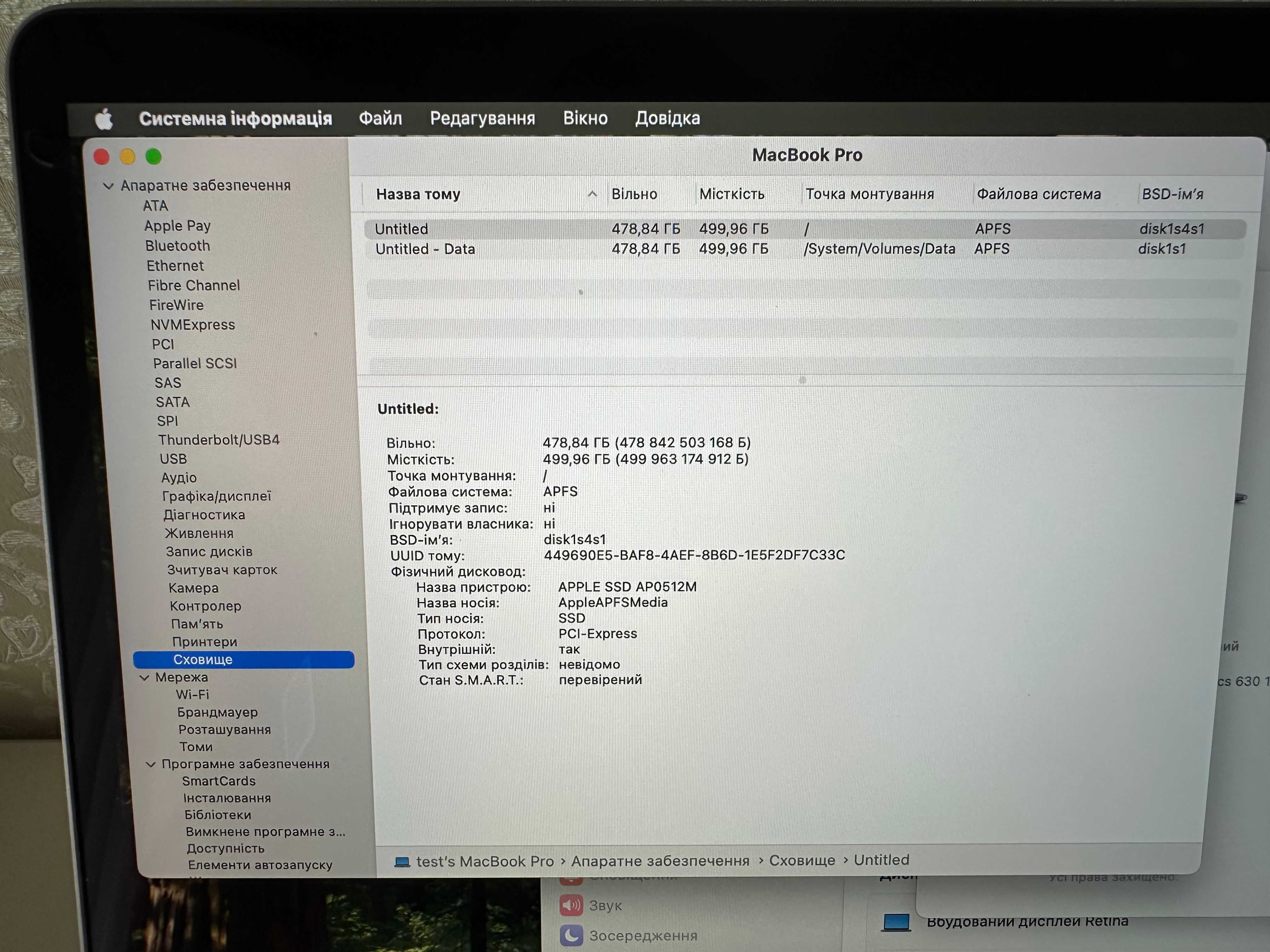Select FireWire in the sidebar
Viewport: 1270px width, 952px height.
pos(176,305)
